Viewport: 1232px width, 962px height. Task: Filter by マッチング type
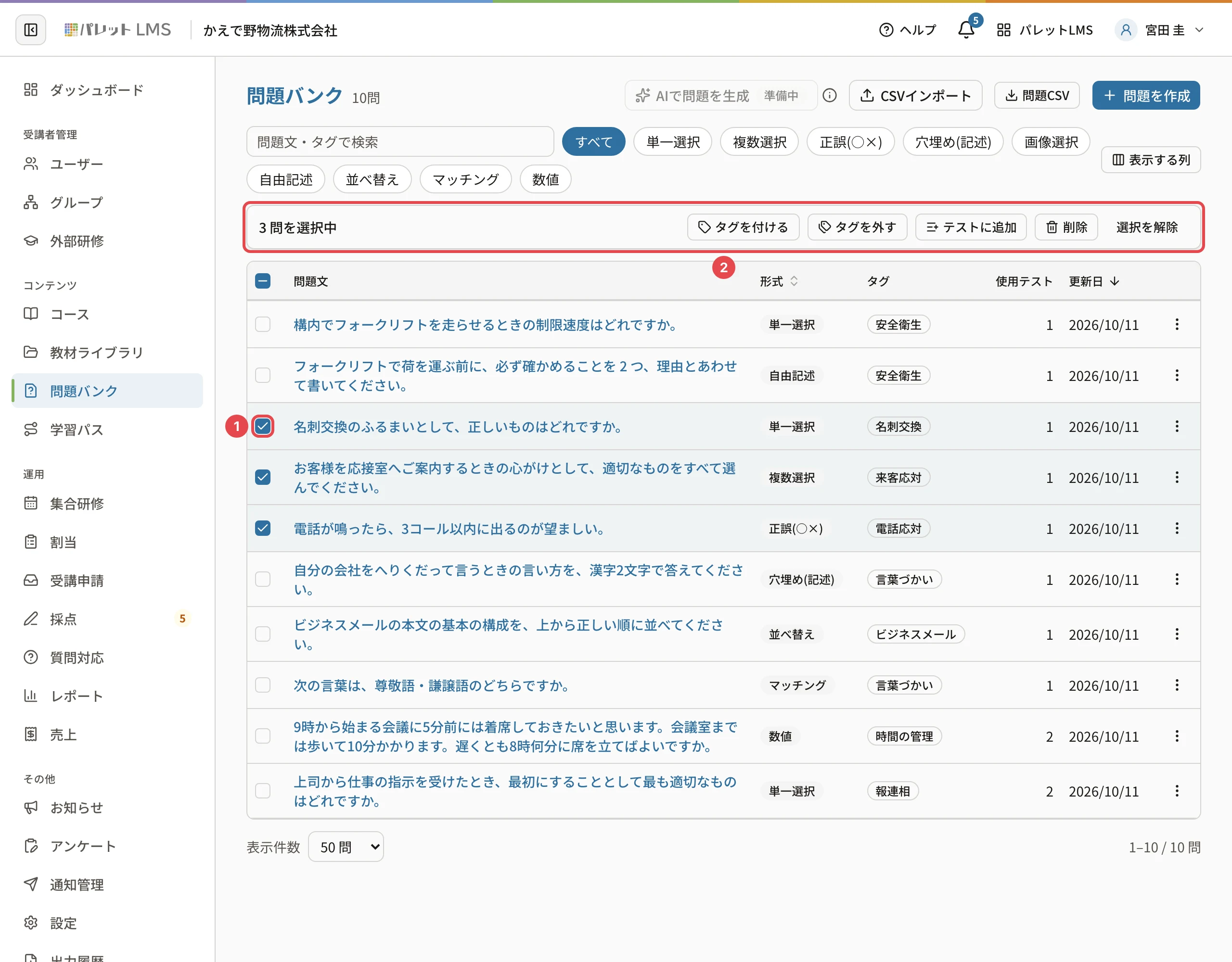pyautogui.click(x=465, y=179)
